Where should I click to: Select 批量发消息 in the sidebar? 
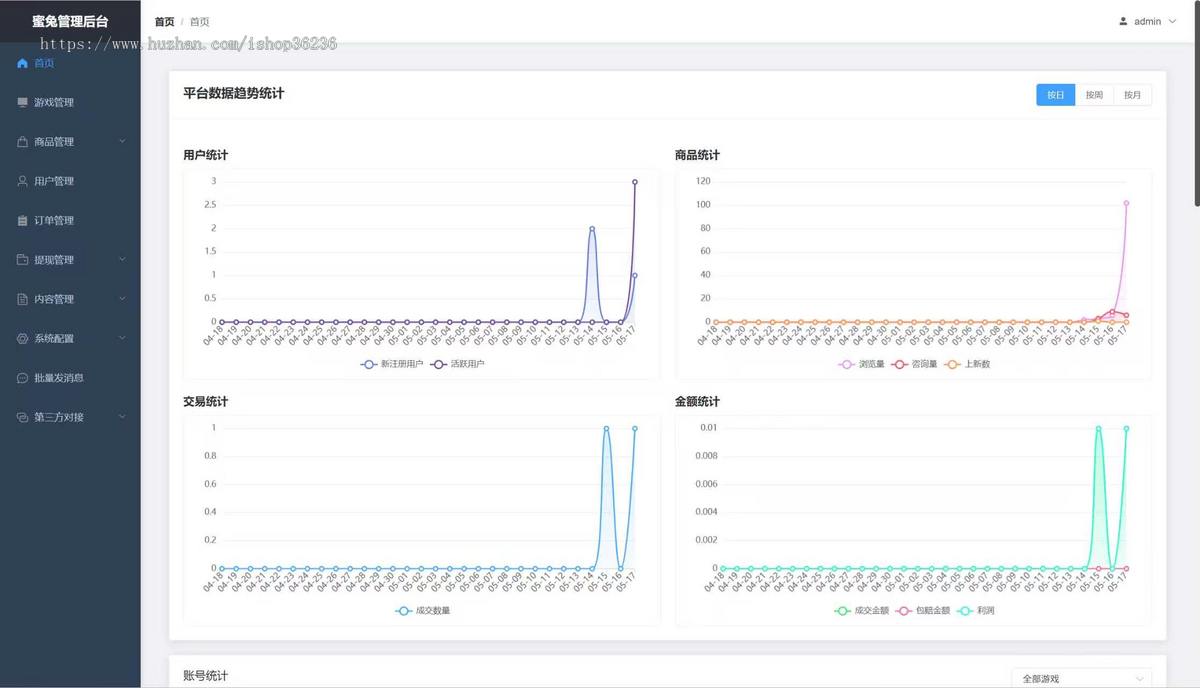(70, 378)
